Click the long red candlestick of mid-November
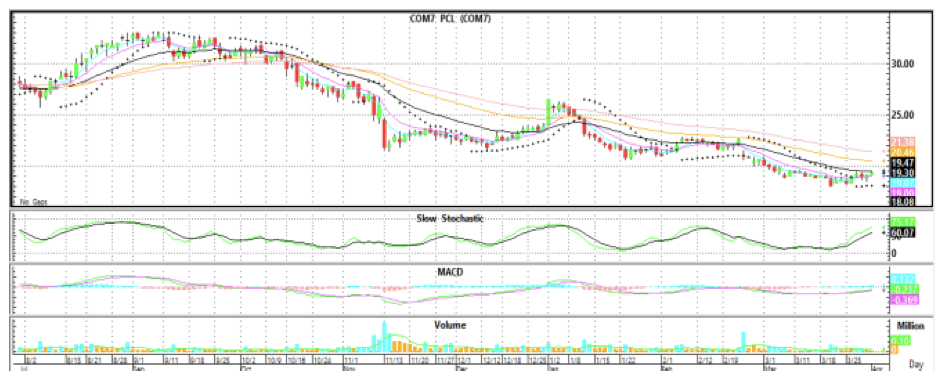942x384 pixels. coord(384,135)
